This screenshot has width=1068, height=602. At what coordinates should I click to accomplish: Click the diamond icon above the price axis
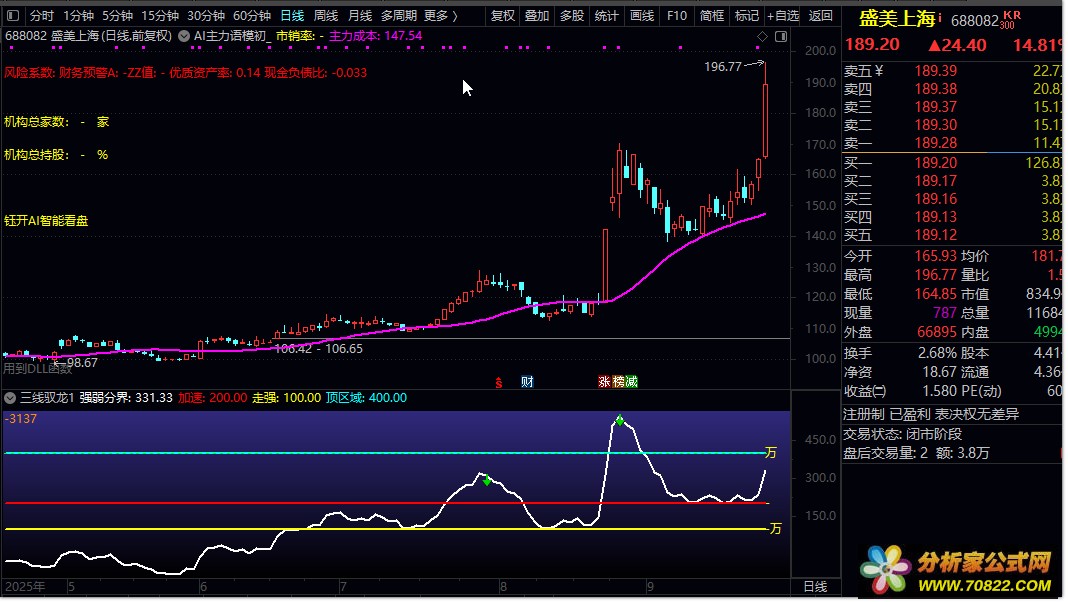point(762,36)
